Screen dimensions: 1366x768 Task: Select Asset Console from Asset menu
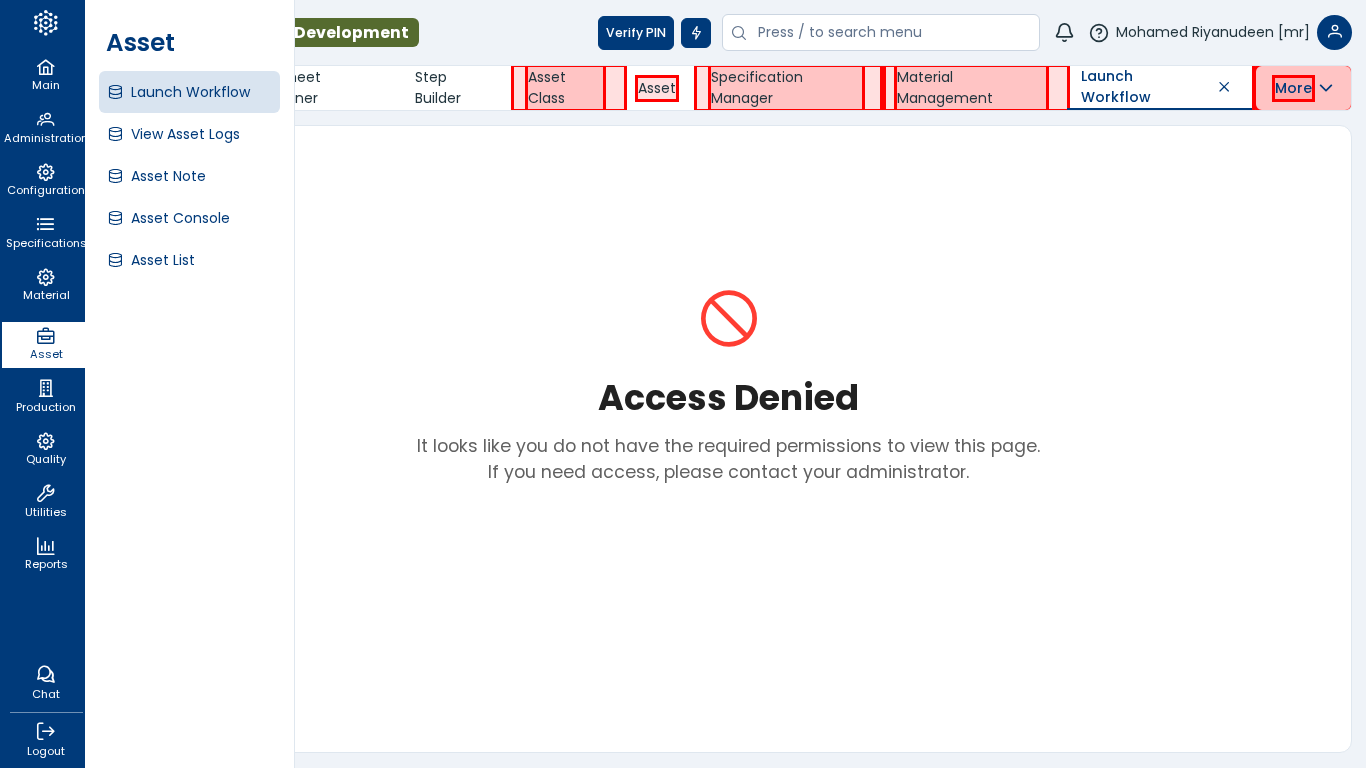pyautogui.click(x=180, y=218)
